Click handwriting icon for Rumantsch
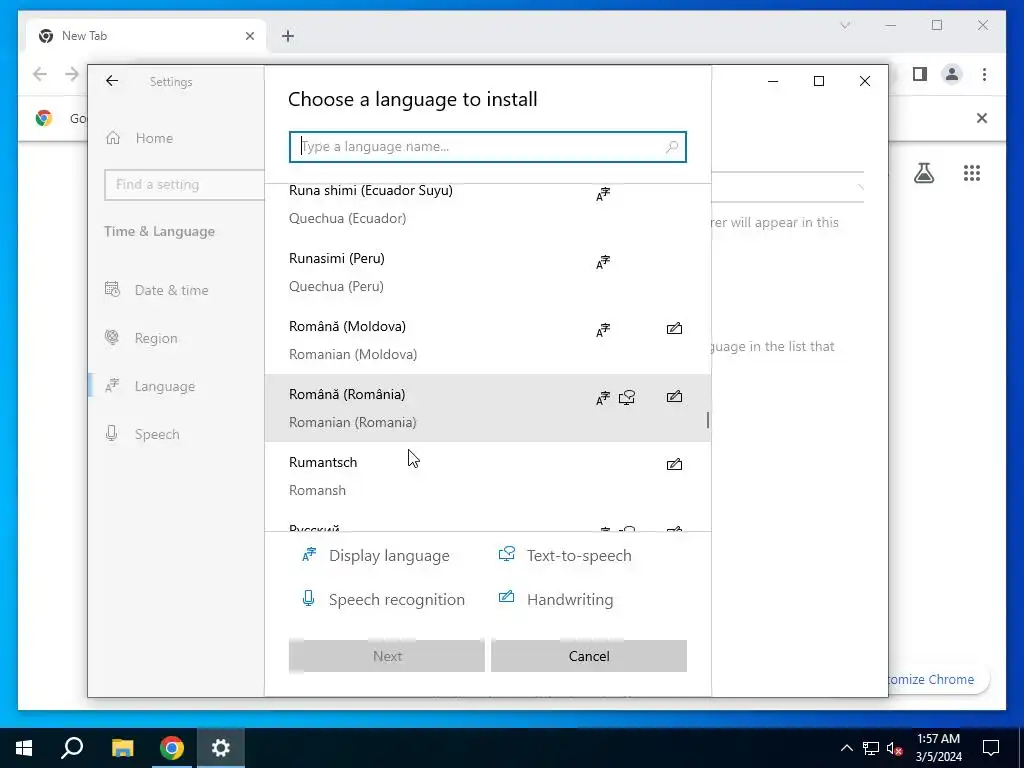The width and height of the screenshot is (1024, 768). (674, 464)
